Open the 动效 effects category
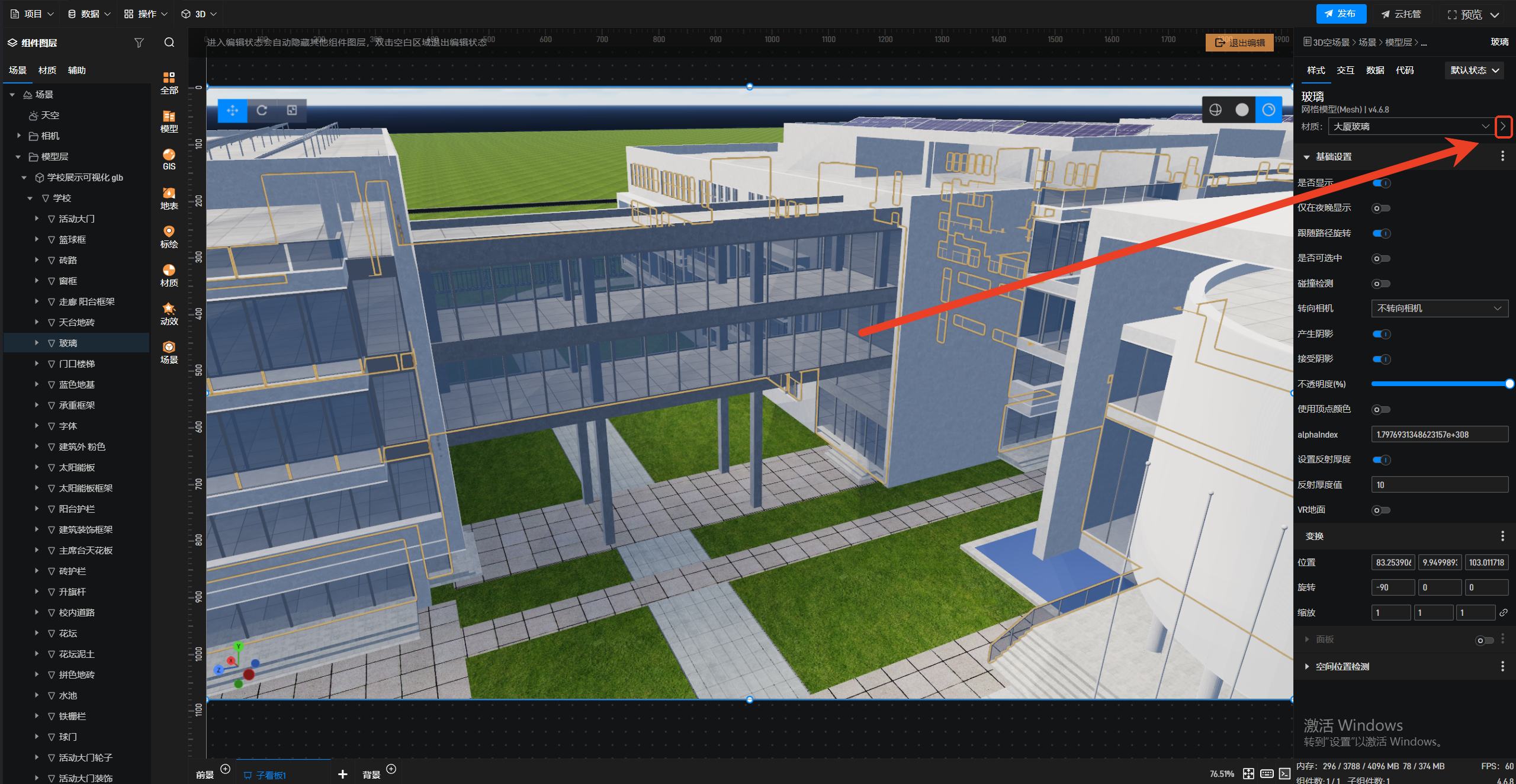 169,314
